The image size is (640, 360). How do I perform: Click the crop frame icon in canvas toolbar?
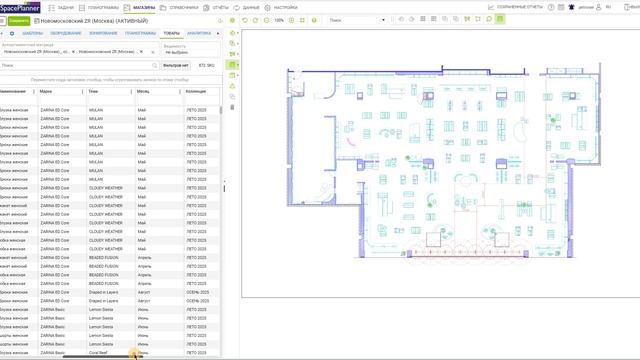[x=478, y=19]
